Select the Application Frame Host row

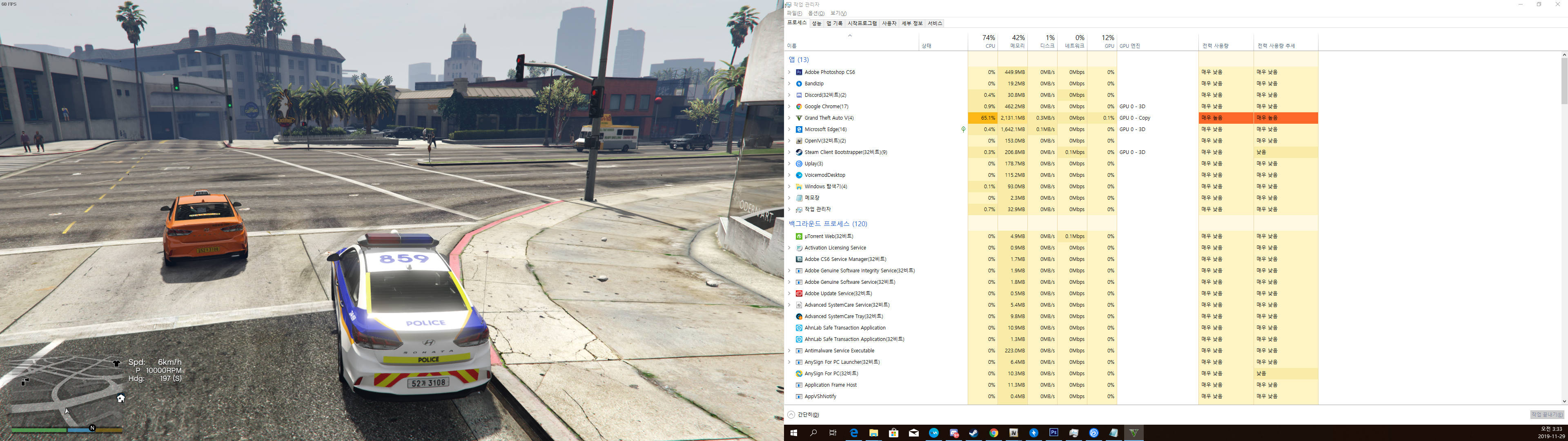click(1052, 385)
